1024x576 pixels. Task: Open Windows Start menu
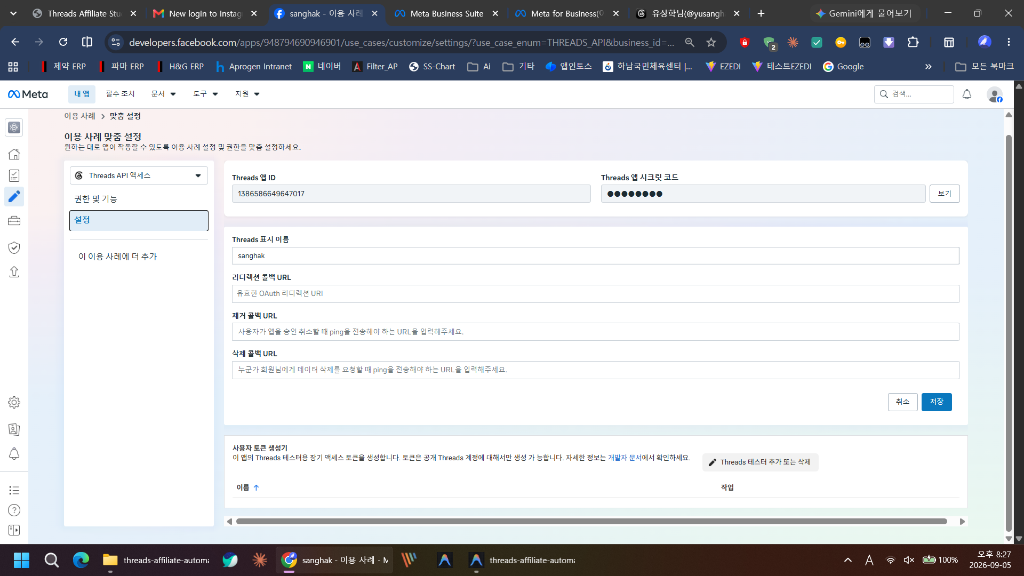22,560
